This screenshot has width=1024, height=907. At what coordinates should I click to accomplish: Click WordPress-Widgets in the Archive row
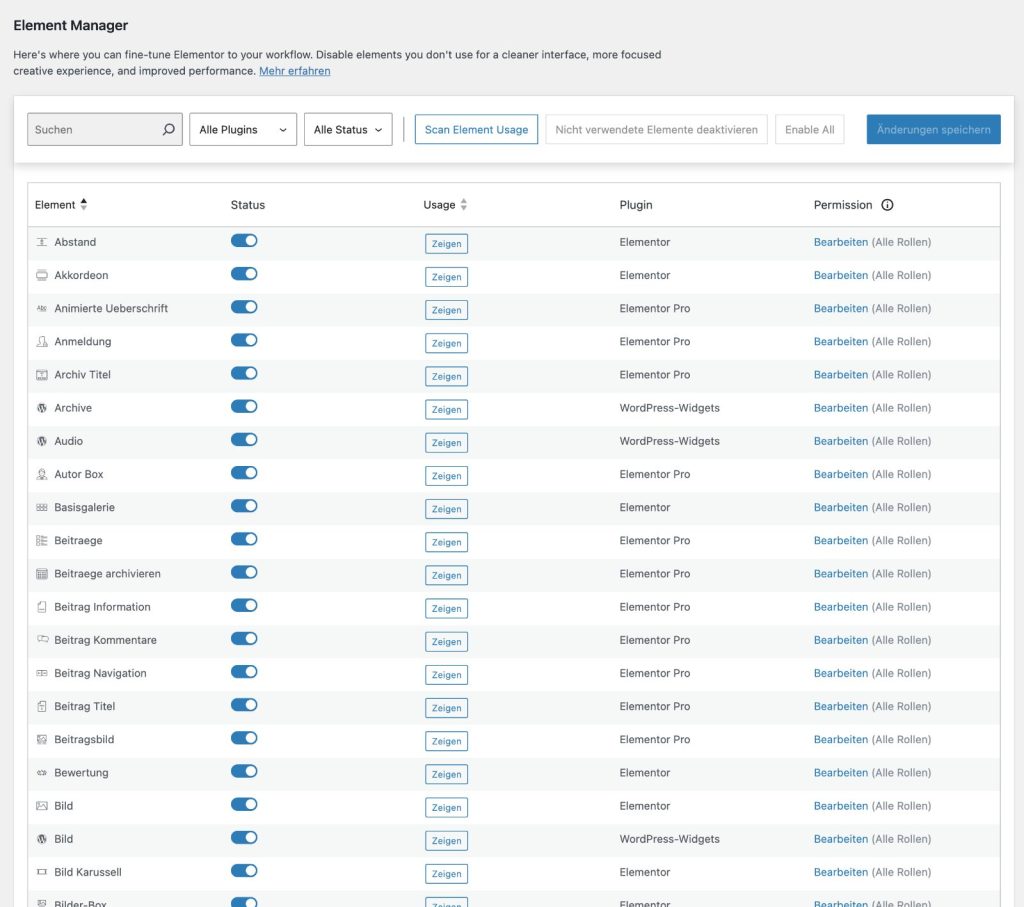[x=669, y=408]
